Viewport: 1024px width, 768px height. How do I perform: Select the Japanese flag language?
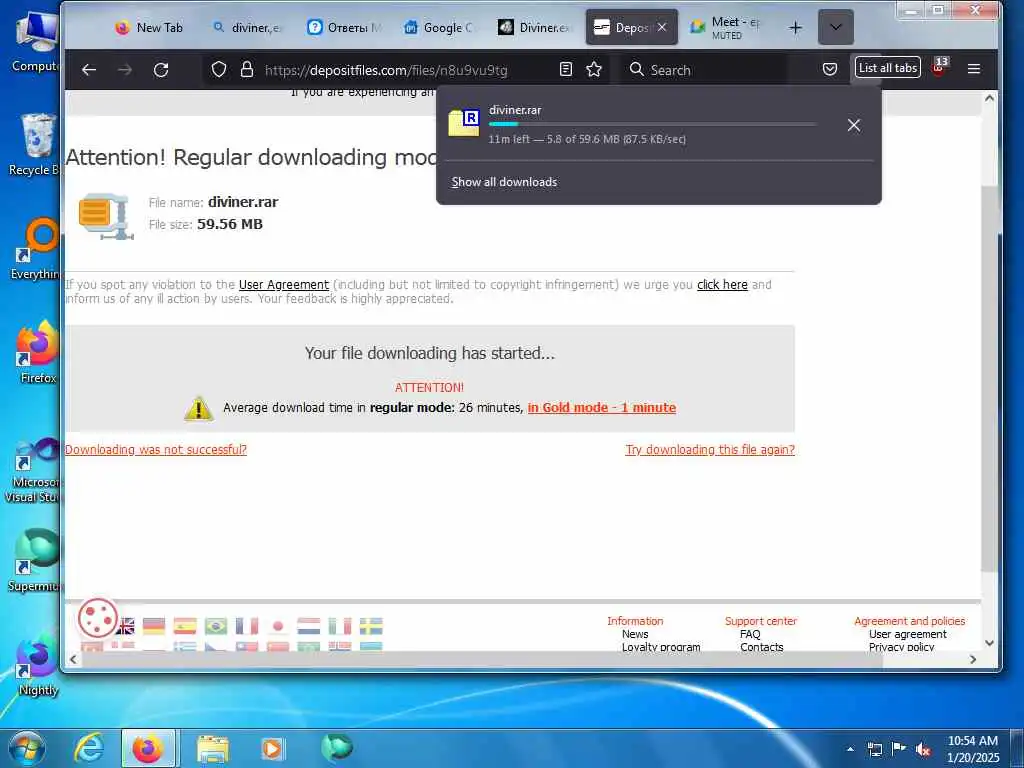tap(278, 626)
